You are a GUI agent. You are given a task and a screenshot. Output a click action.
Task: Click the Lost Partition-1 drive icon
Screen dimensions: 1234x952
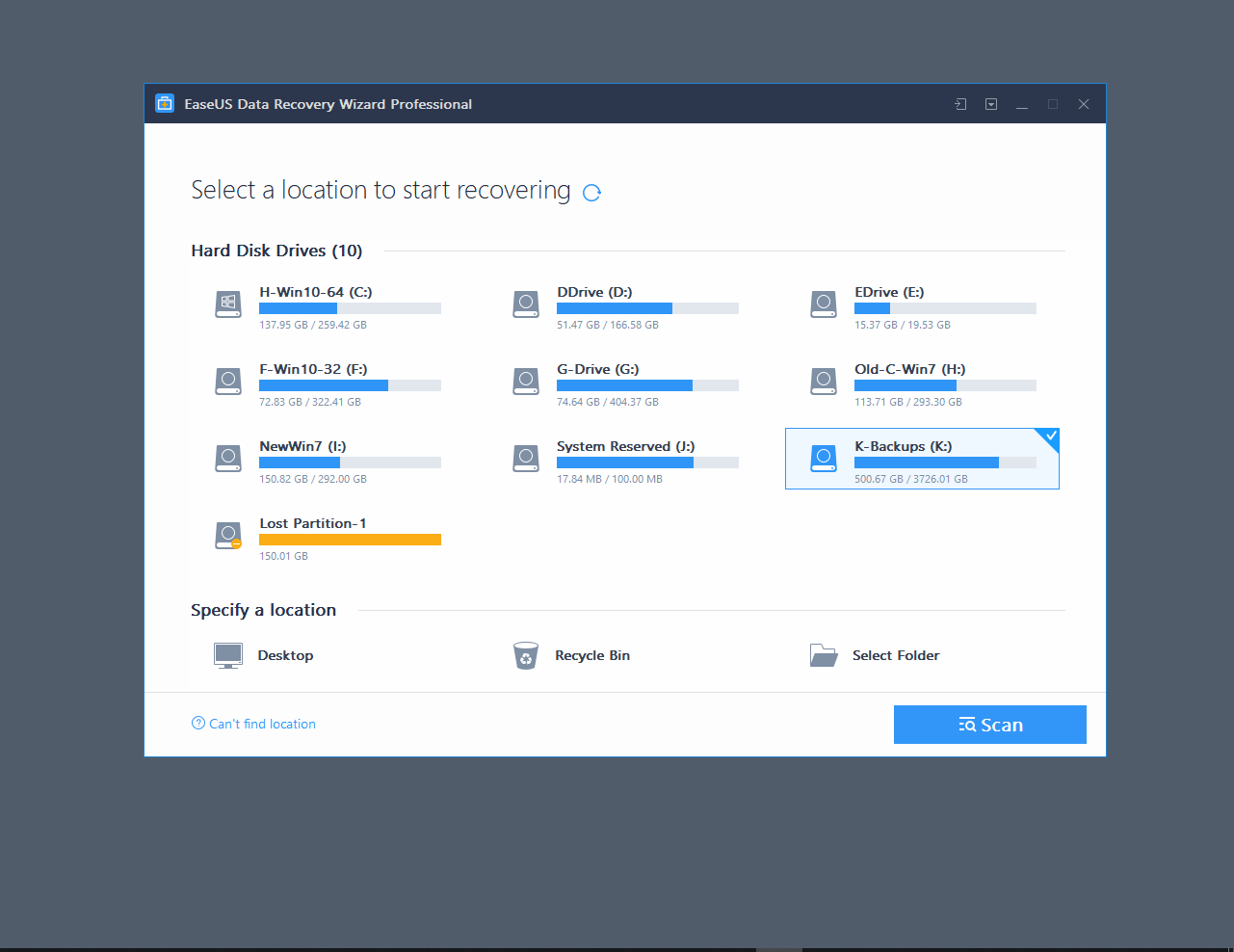228,536
